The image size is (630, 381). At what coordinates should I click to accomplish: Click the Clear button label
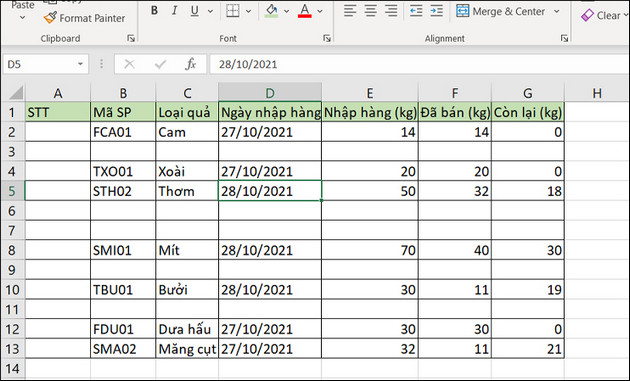click(x=608, y=16)
